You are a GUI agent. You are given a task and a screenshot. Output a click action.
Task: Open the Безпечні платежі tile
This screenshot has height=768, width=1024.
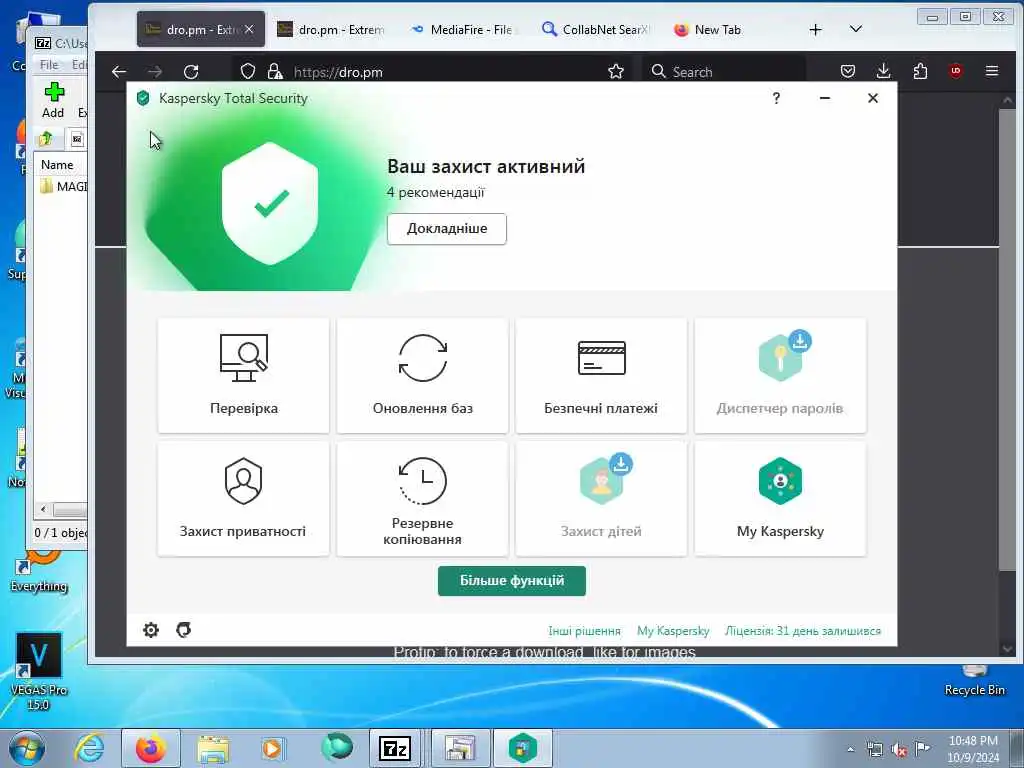pyautogui.click(x=601, y=376)
